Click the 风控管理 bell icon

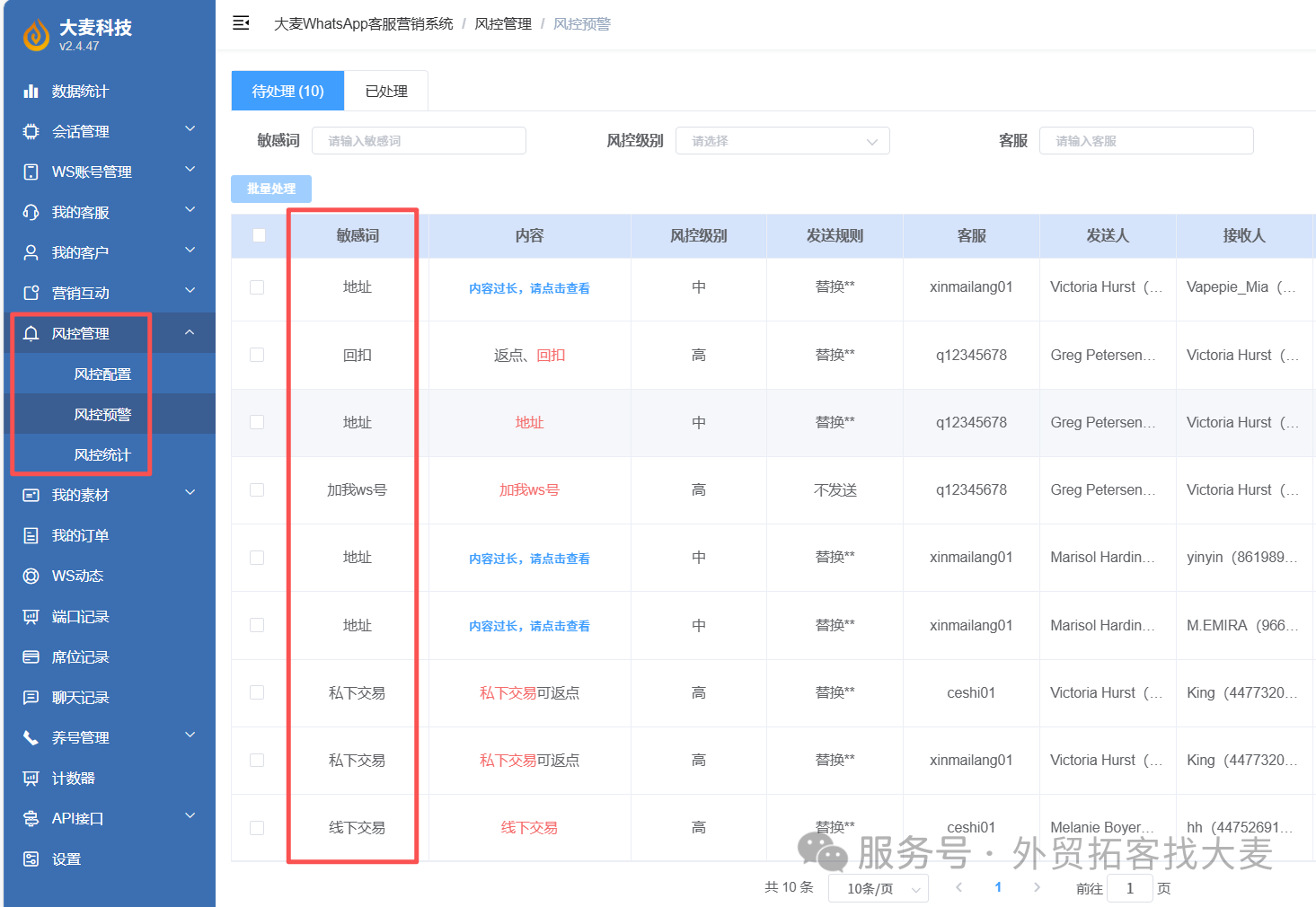[31, 333]
